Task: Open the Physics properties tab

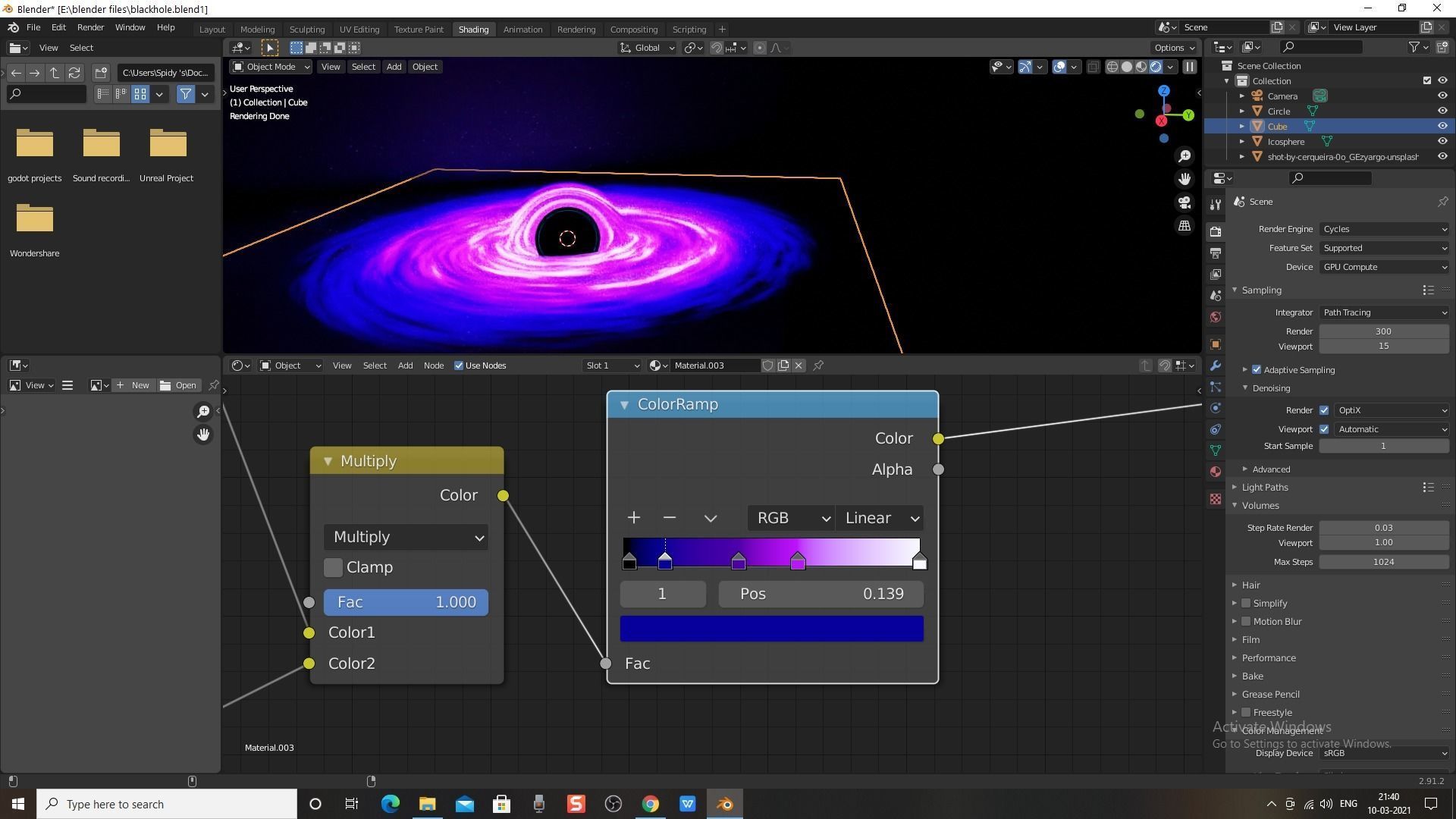Action: (x=1216, y=408)
